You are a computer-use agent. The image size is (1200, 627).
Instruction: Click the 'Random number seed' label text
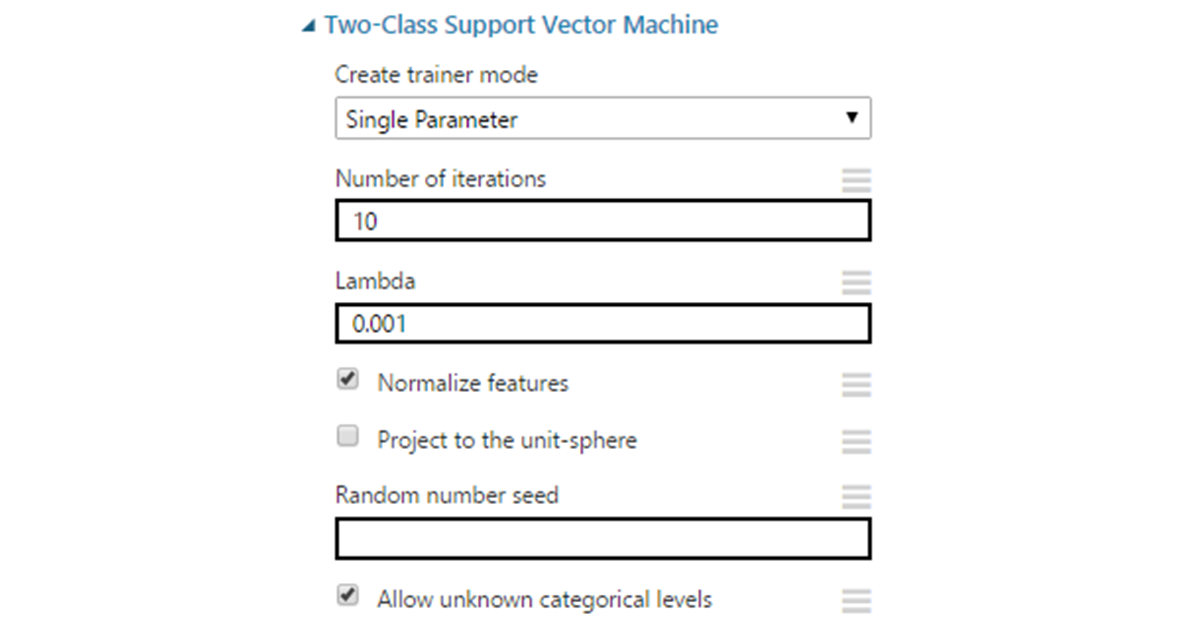click(x=446, y=495)
